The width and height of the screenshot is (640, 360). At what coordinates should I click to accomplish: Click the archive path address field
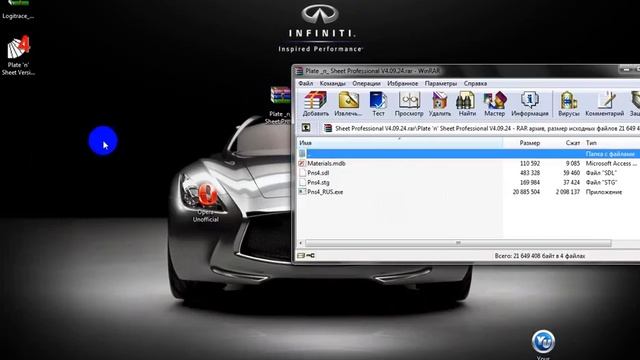click(x=480, y=128)
